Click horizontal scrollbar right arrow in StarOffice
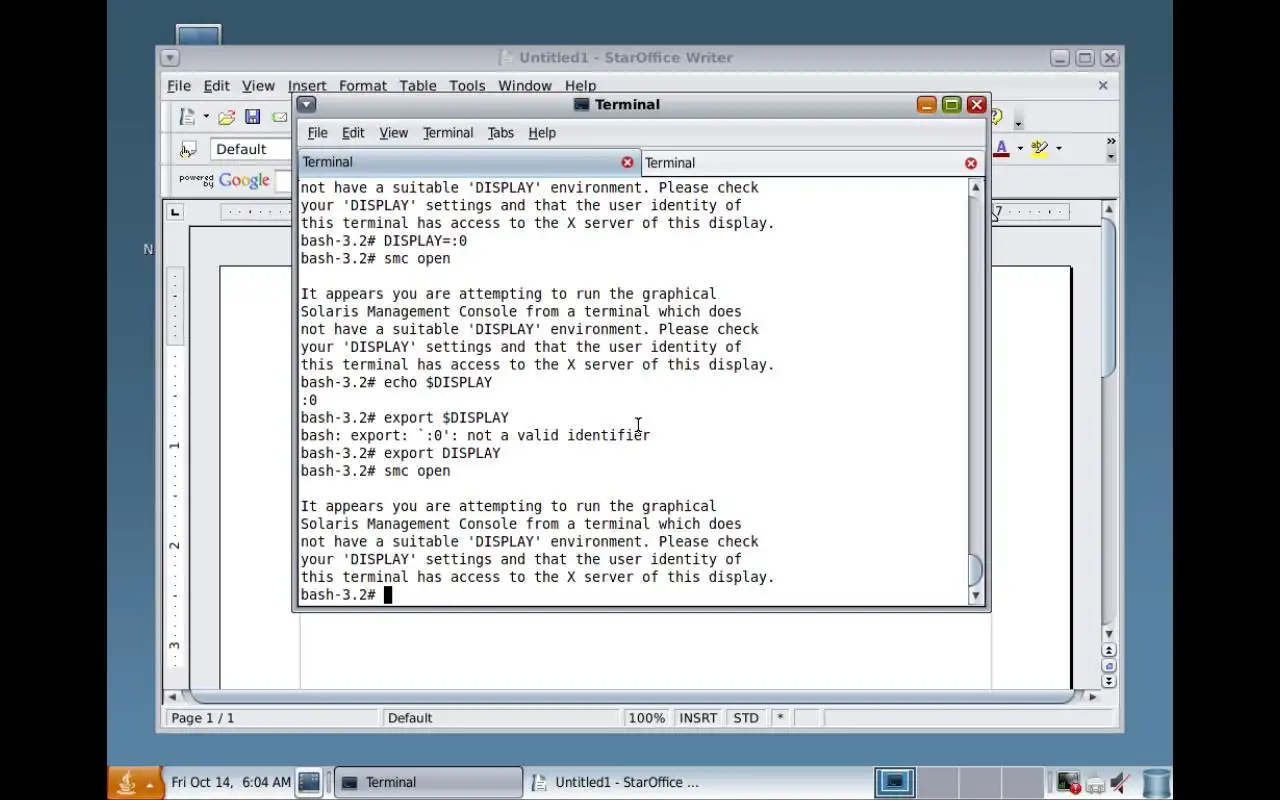1280x800 pixels. click(x=1092, y=696)
